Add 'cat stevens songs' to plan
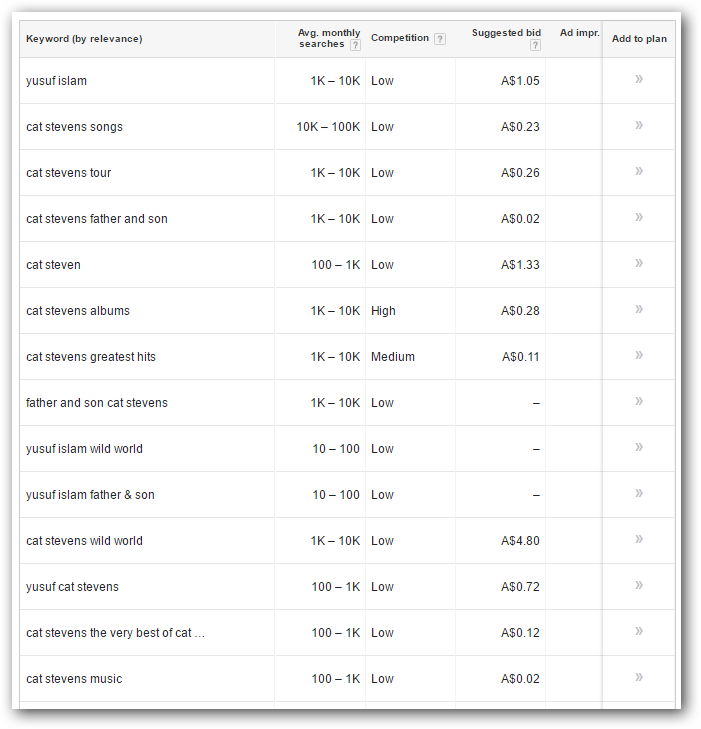The width and height of the screenshot is (701, 729). click(x=639, y=125)
